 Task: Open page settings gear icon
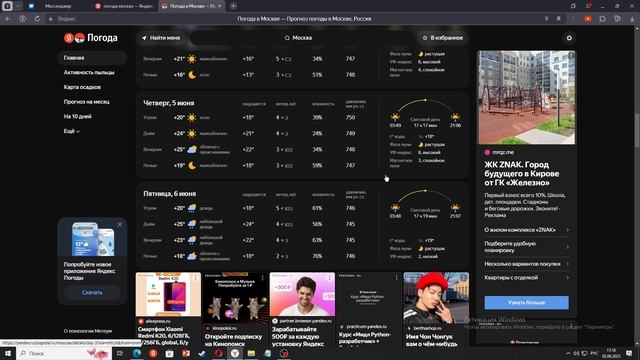[x=569, y=38]
